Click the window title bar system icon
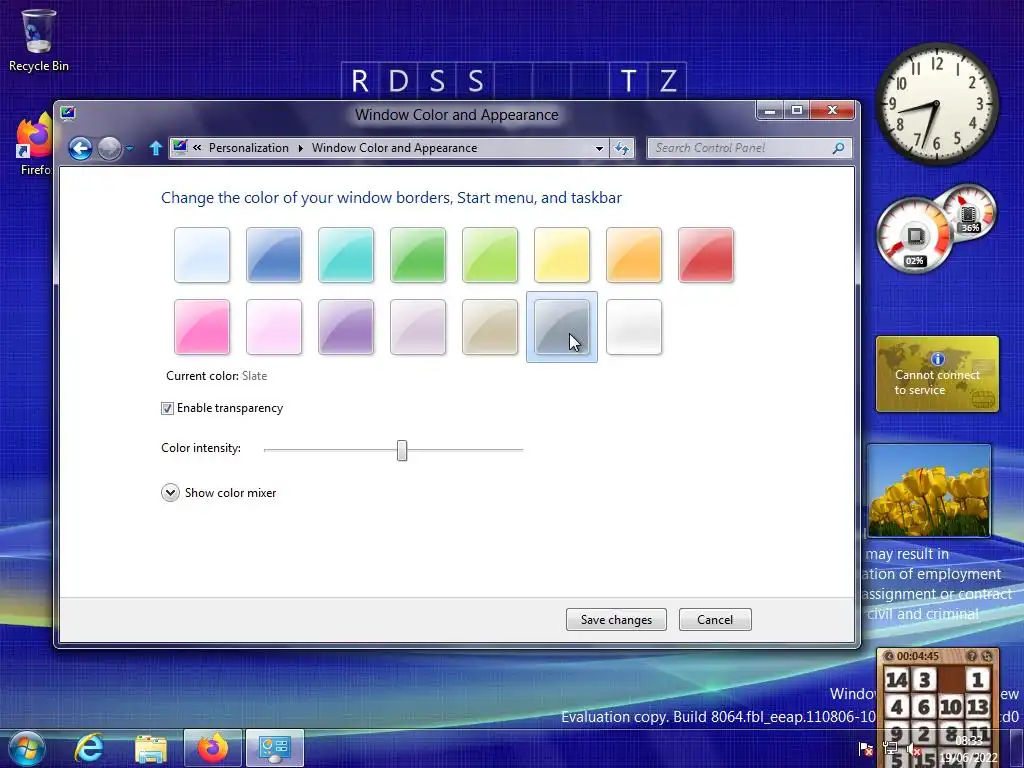The width and height of the screenshot is (1024, 768). point(68,113)
